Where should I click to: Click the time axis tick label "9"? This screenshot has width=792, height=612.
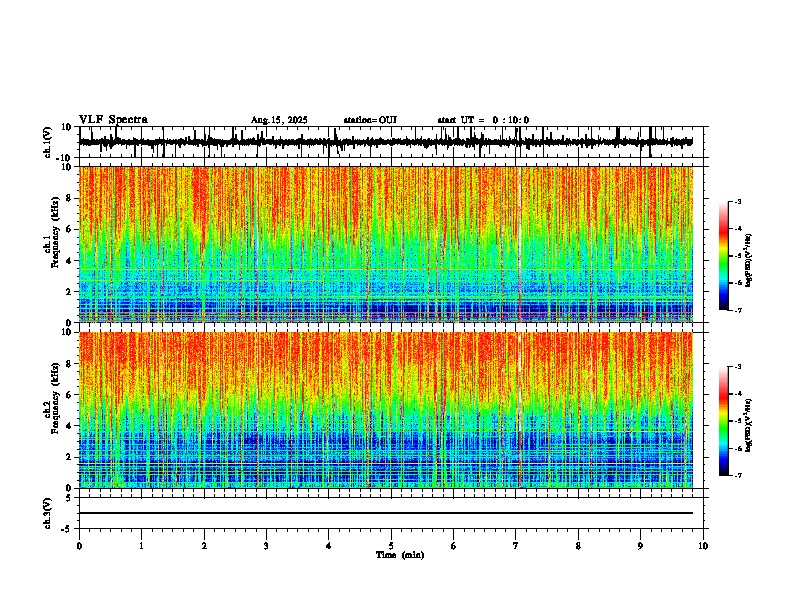640,546
